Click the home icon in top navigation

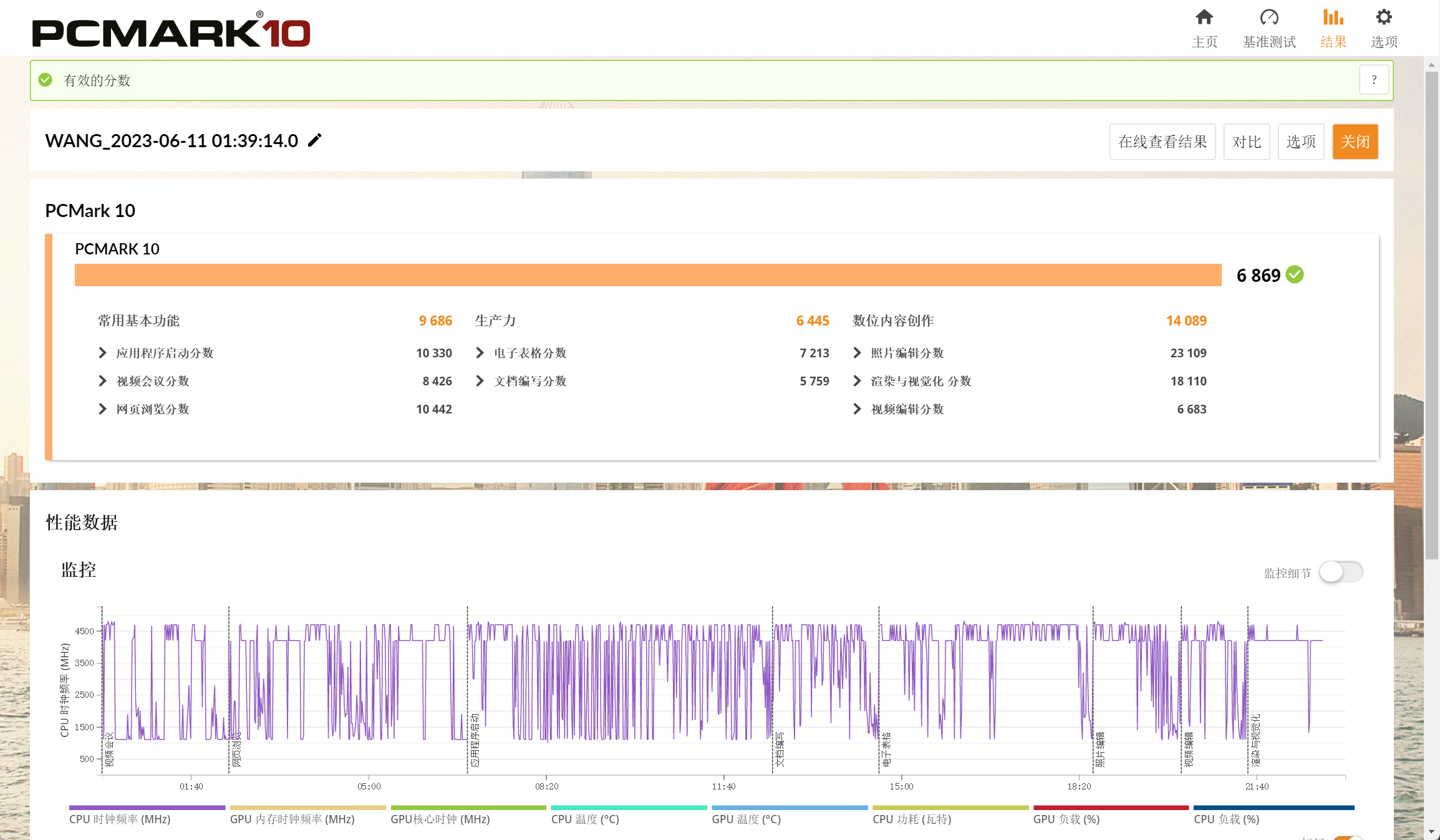(x=1204, y=17)
